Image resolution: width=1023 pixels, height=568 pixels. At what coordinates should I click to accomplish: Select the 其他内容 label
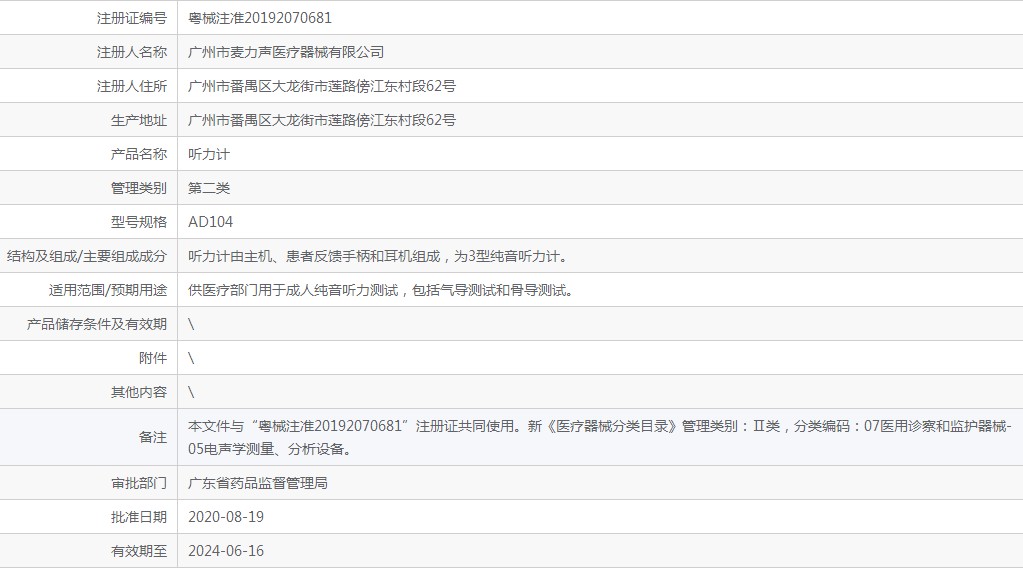coord(139,392)
